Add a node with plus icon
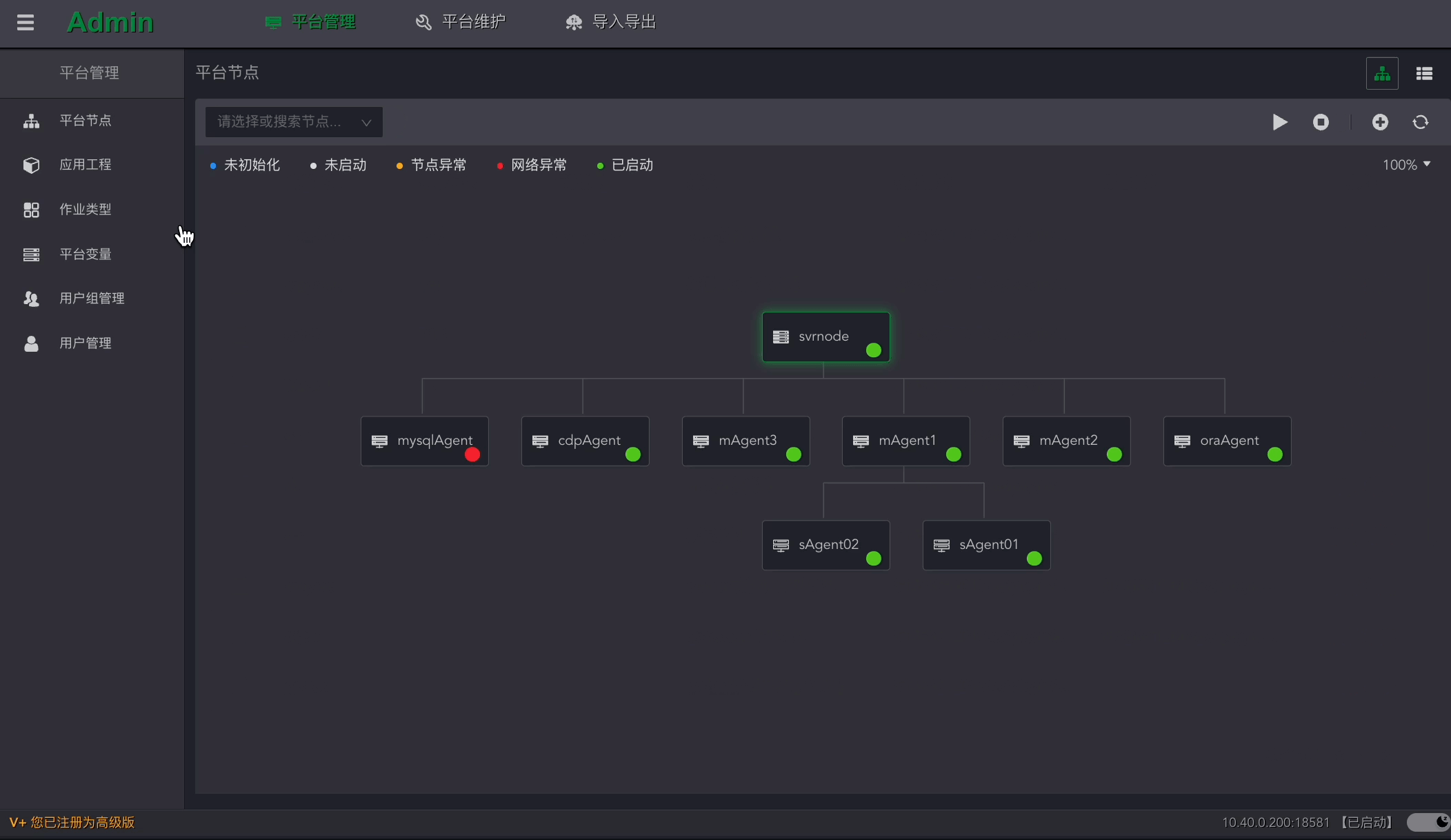Screen dimensions: 1451x840 tap(1380, 122)
